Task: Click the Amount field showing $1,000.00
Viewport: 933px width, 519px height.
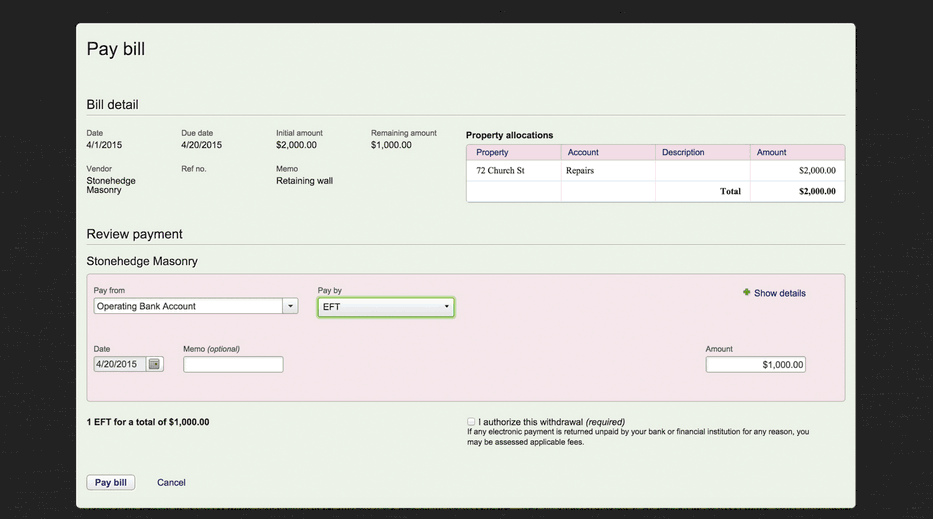Action: point(756,364)
